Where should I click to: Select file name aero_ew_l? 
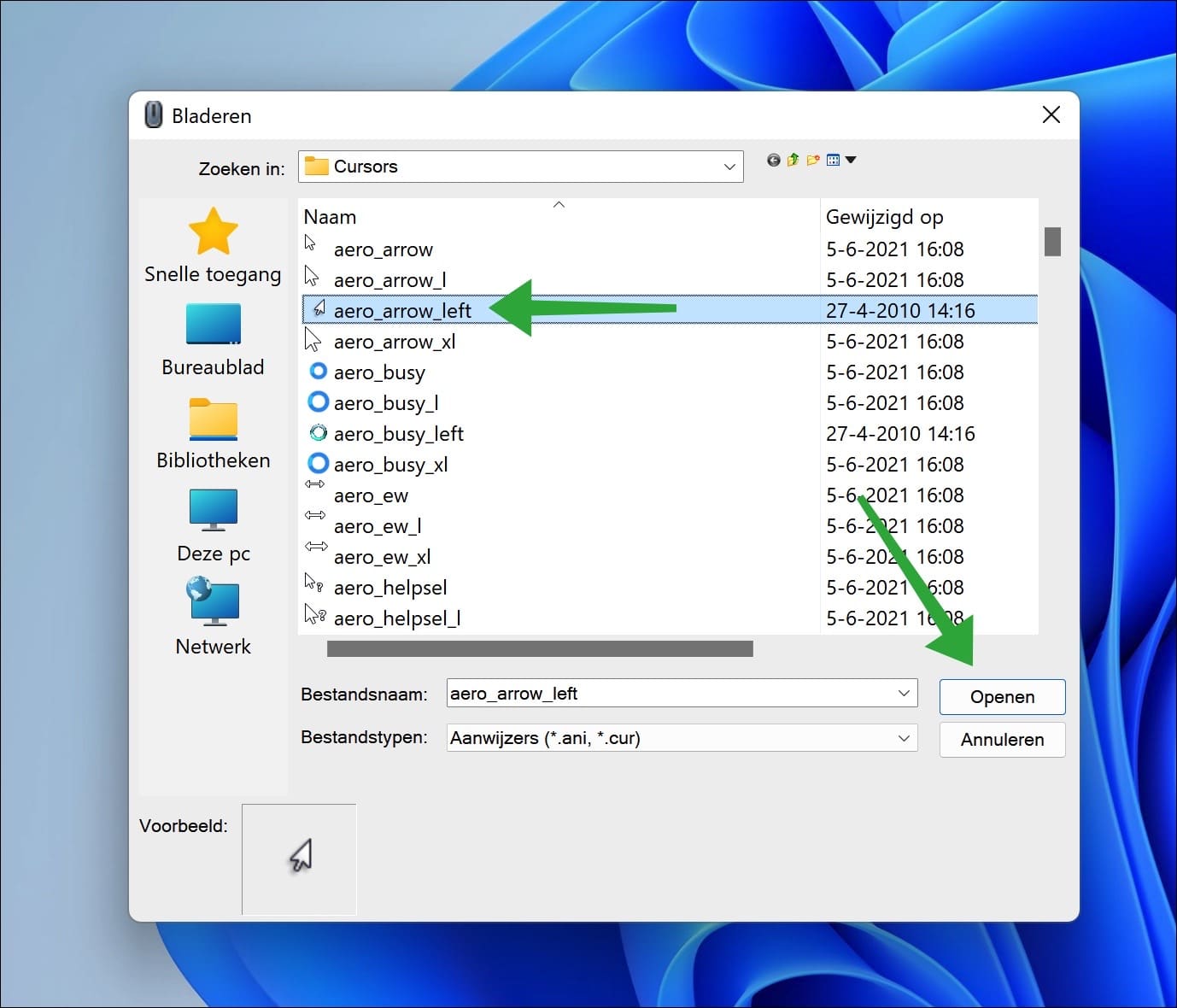378,526
